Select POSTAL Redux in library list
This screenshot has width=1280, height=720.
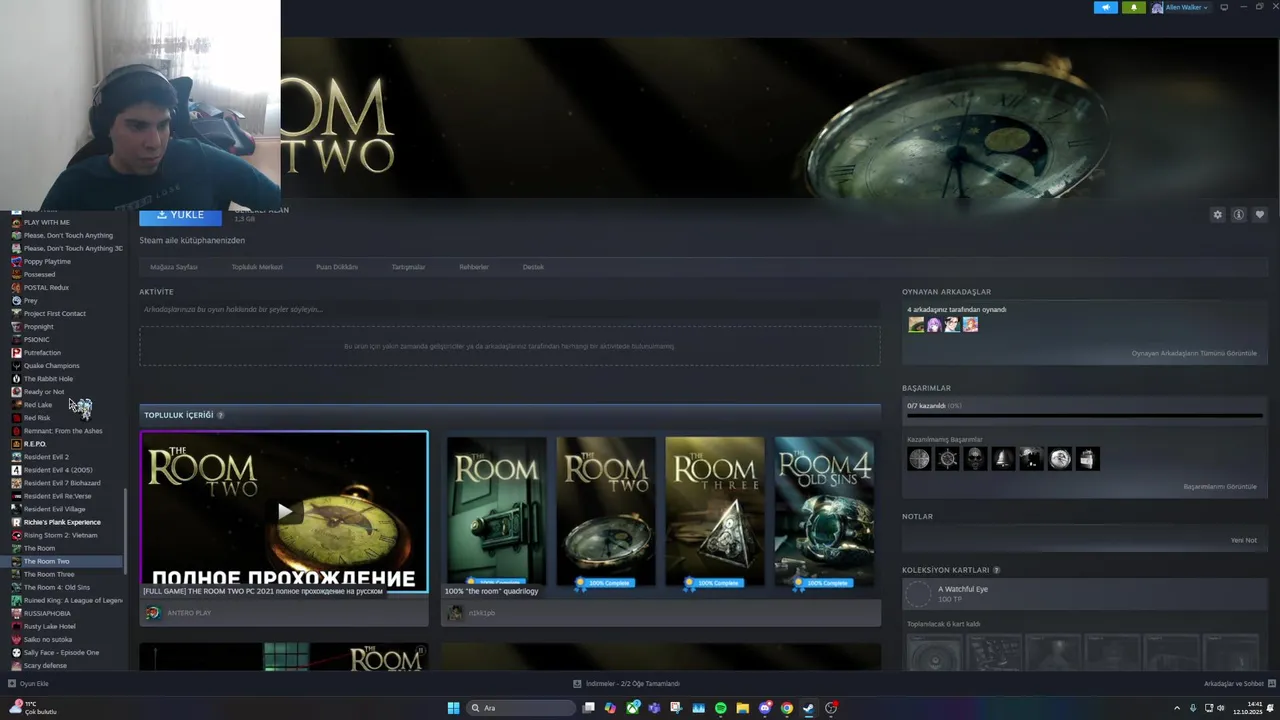(46, 288)
